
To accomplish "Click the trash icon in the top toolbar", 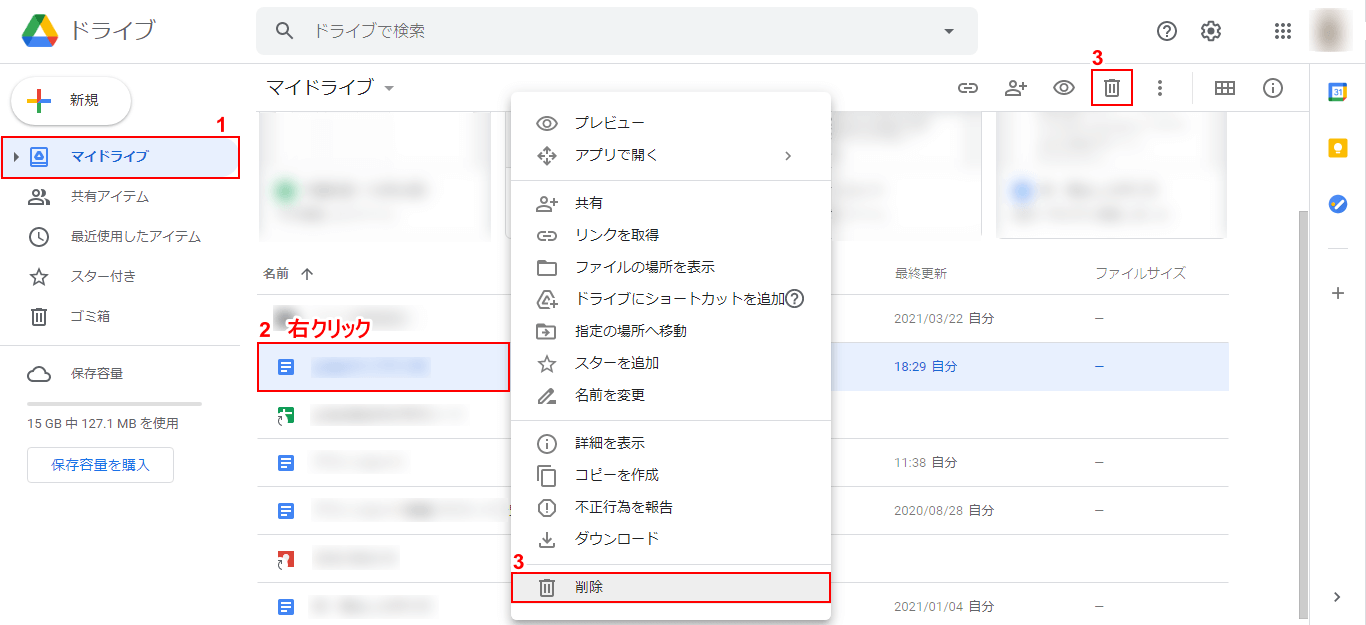I will 1111,88.
